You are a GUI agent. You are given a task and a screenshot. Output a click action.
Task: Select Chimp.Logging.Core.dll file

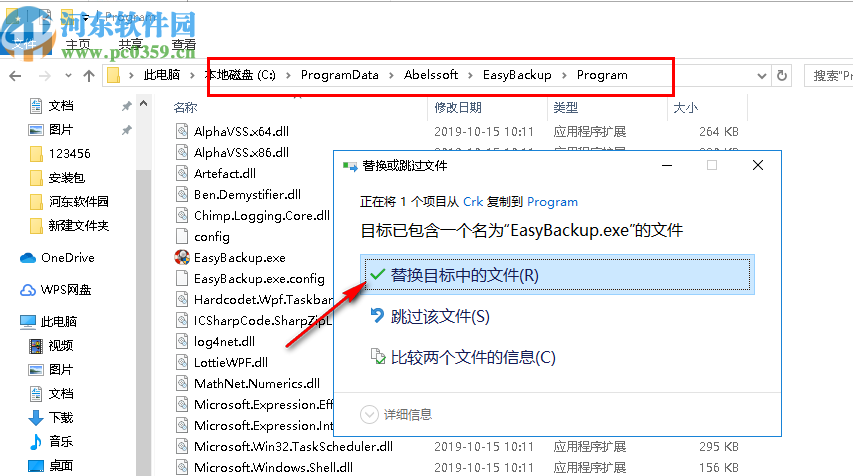[262, 215]
